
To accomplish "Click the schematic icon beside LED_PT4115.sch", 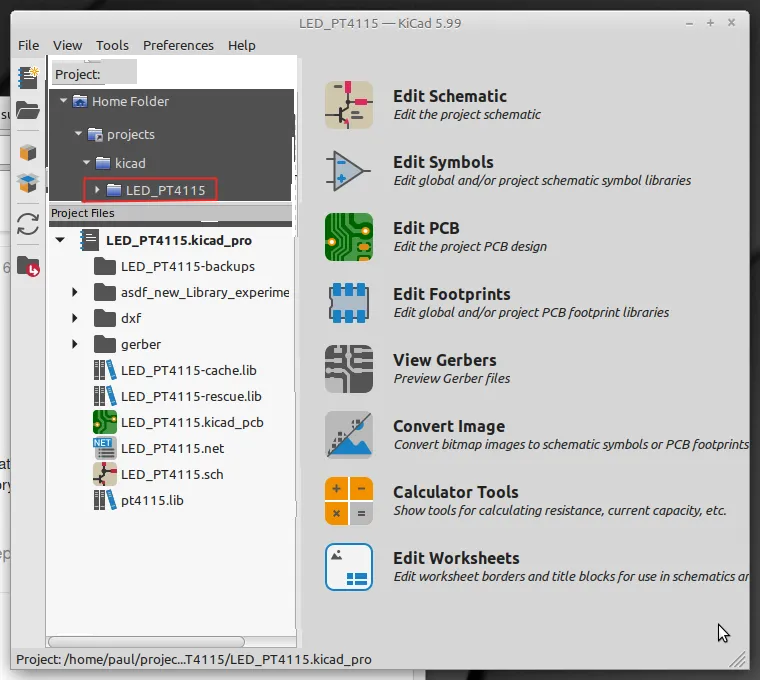I will (x=105, y=474).
